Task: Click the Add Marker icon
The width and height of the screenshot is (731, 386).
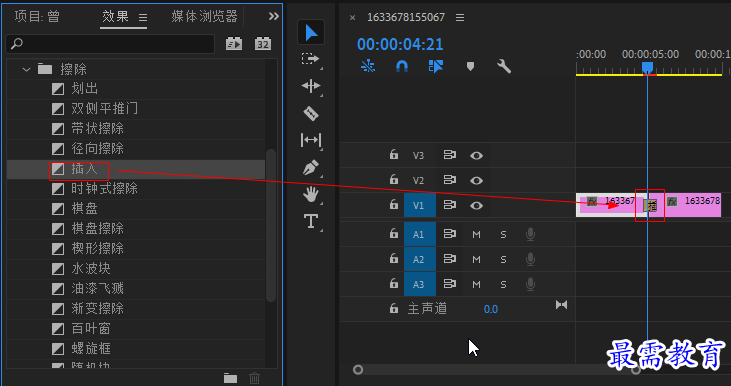Action: click(470, 66)
